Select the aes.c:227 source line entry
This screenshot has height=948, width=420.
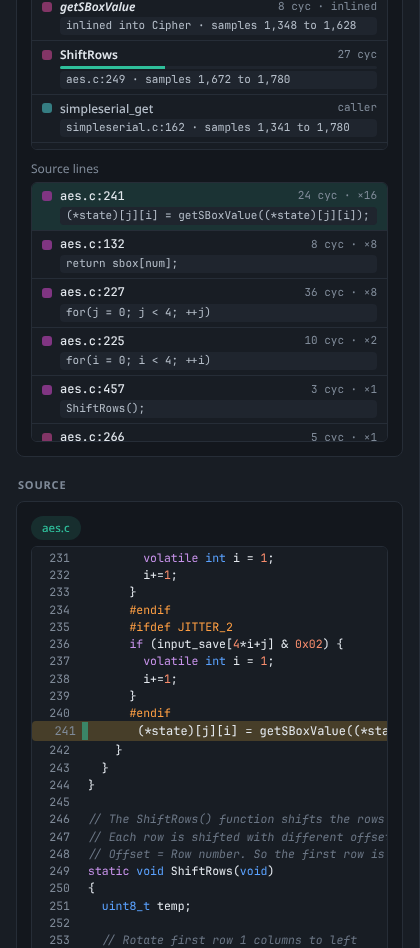(x=209, y=303)
